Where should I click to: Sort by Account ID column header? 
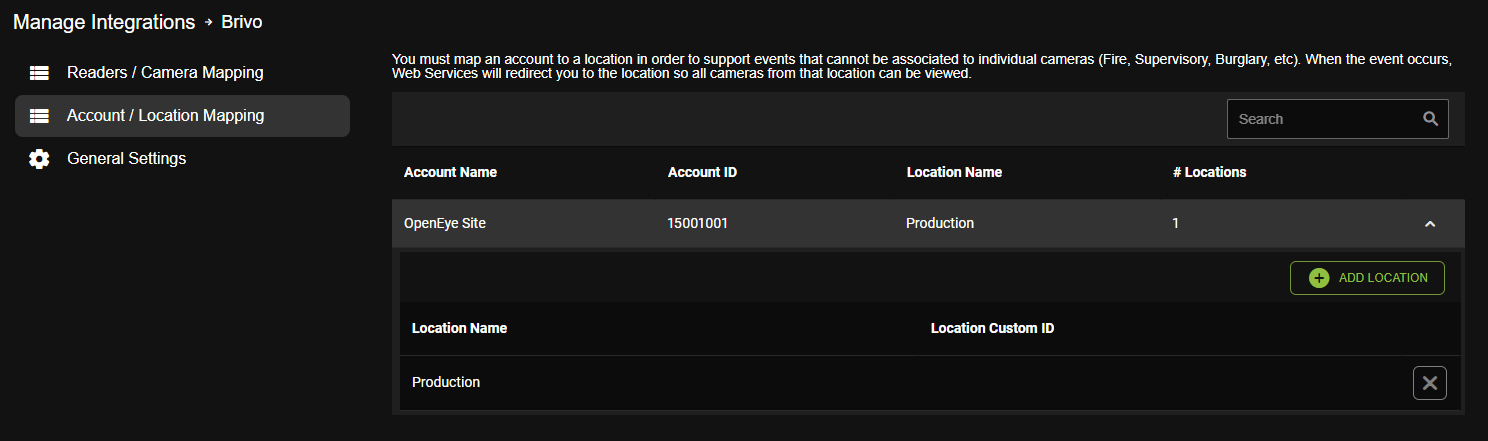point(702,172)
